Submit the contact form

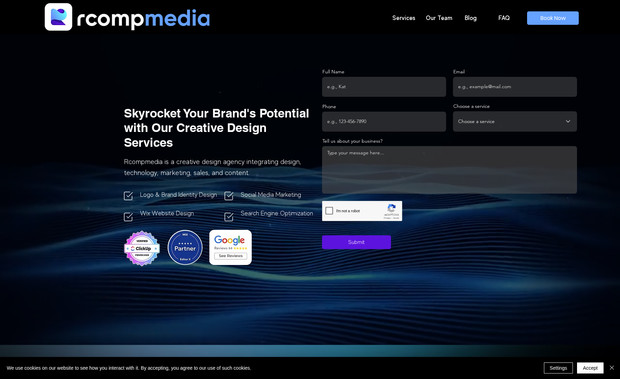(x=356, y=242)
